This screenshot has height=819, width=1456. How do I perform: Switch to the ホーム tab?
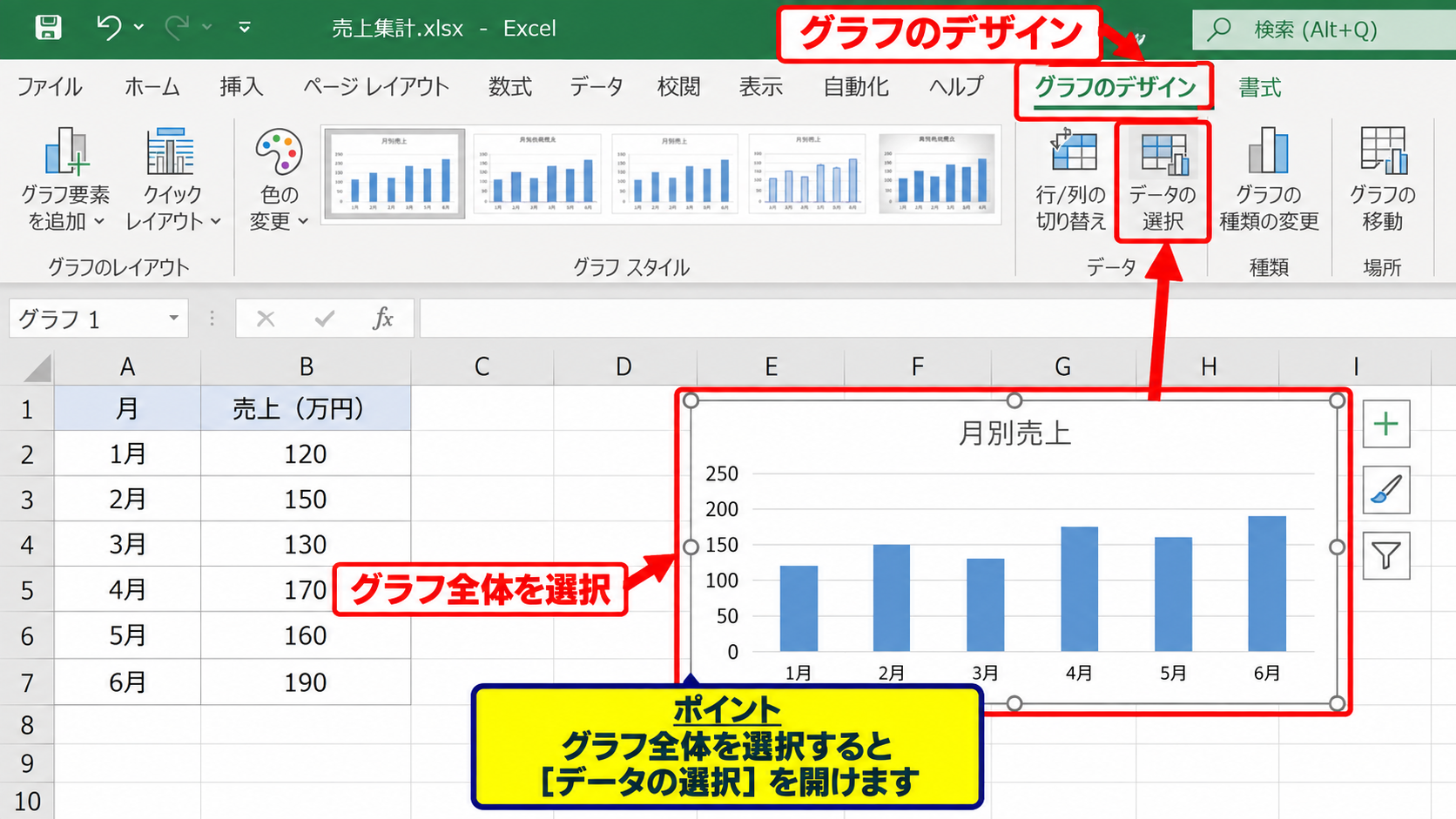pos(152,87)
